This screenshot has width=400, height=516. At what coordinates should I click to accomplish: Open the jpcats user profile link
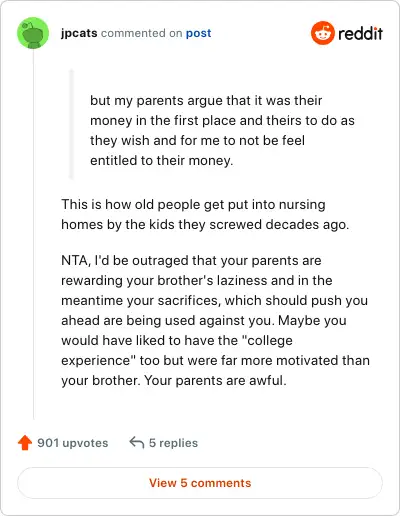tap(79, 33)
